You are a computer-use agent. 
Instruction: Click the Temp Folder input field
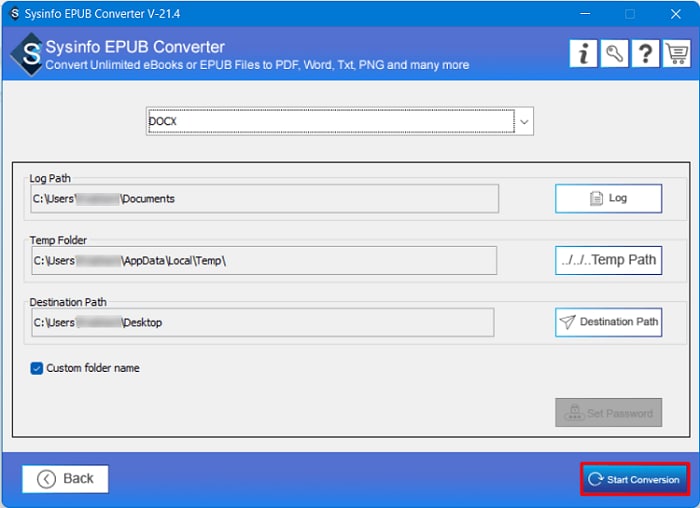[264, 261]
